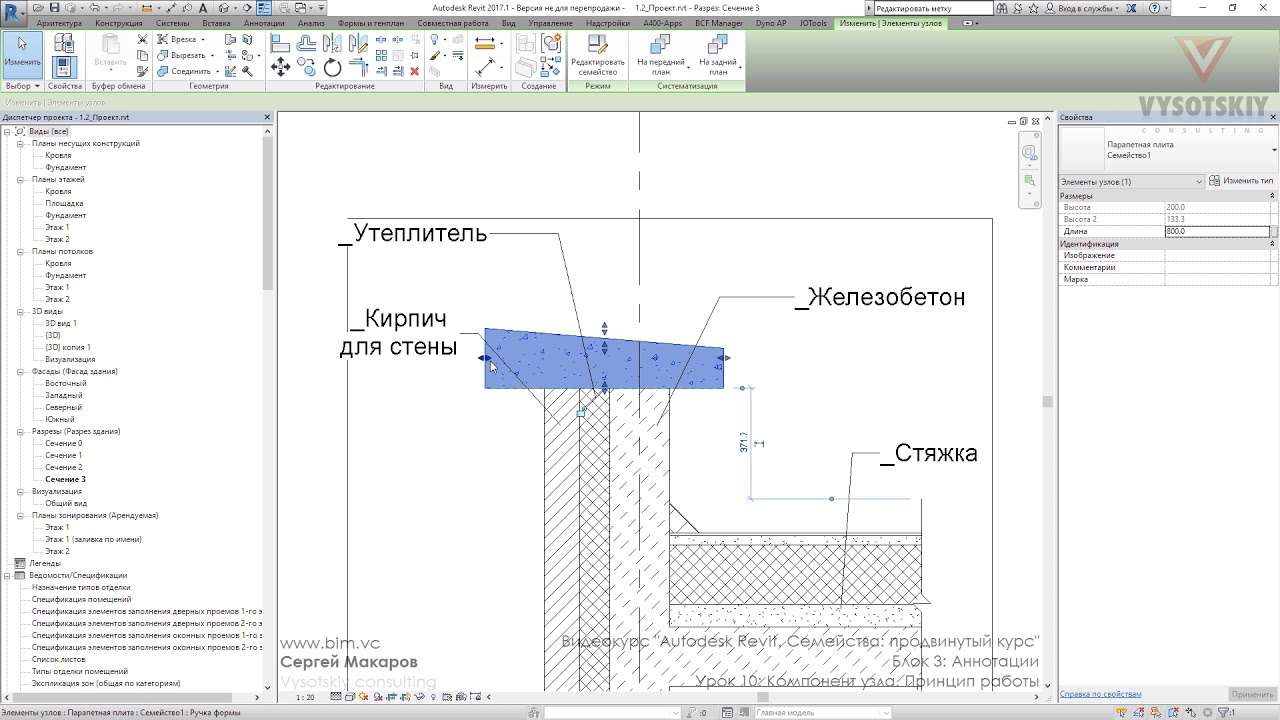The height and width of the screenshot is (720, 1280).
Task: Open the Управление ribbon tab
Action: 551,23
